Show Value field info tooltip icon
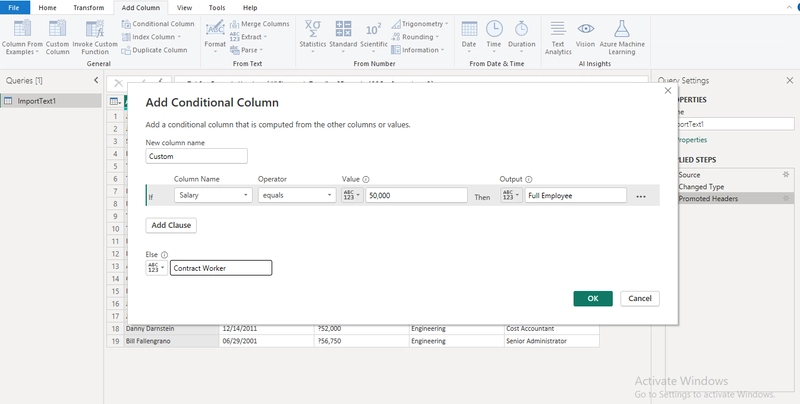Screen dimensions: 800x404 pyautogui.click(x=366, y=180)
